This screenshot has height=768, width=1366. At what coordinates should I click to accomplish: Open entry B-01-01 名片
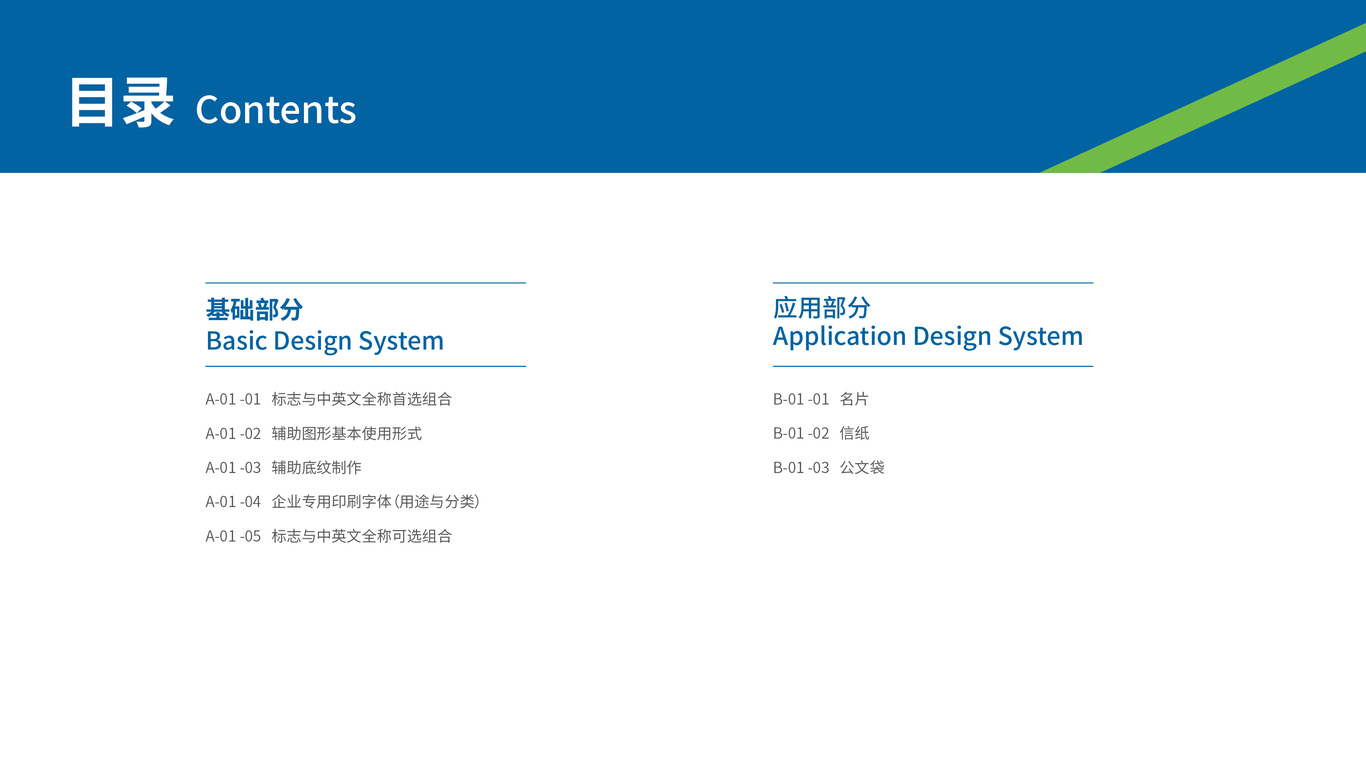(821, 399)
